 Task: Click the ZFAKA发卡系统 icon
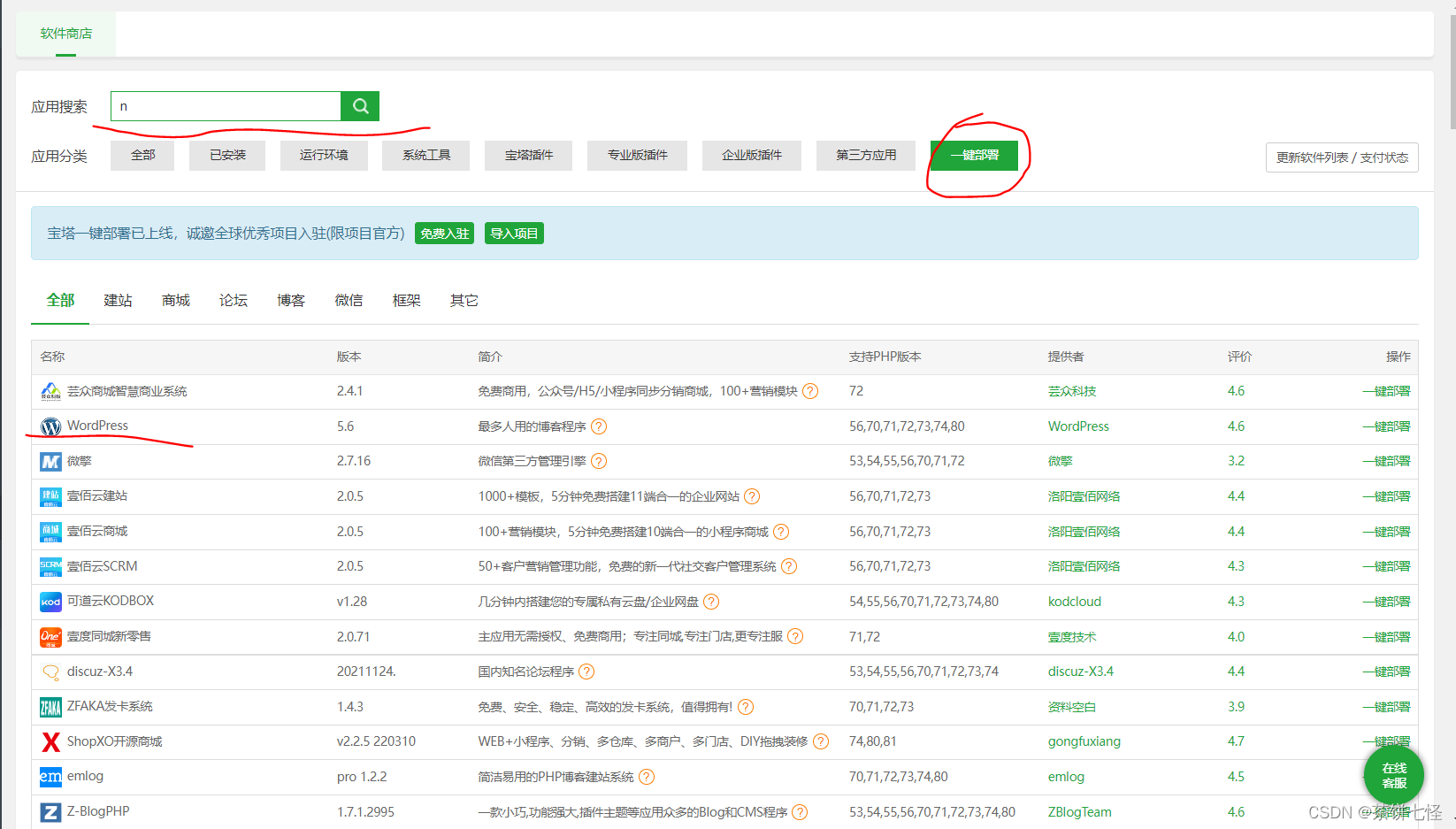50,707
